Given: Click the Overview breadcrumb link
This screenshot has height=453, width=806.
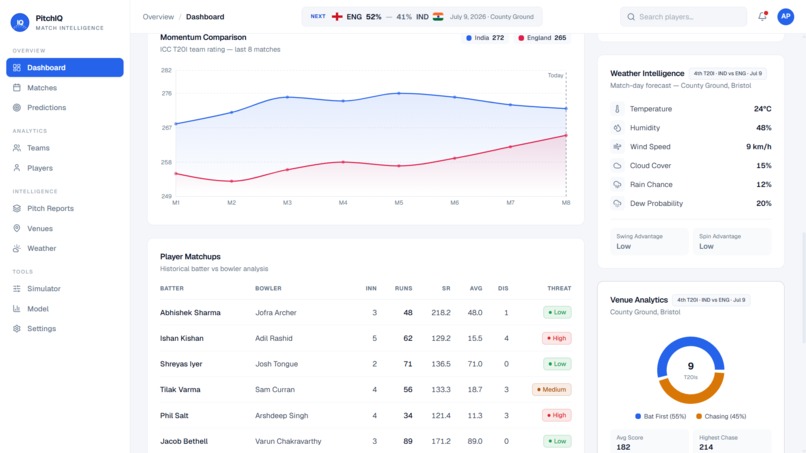Looking at the screenshot, I should coord(158,17).
